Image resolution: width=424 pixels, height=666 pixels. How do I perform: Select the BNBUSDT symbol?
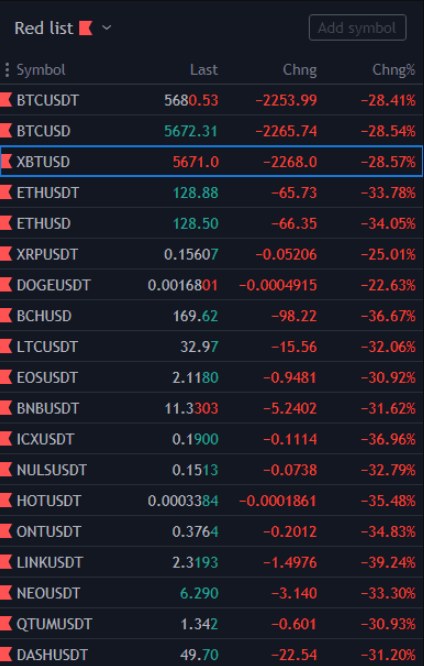click(48, 408)
